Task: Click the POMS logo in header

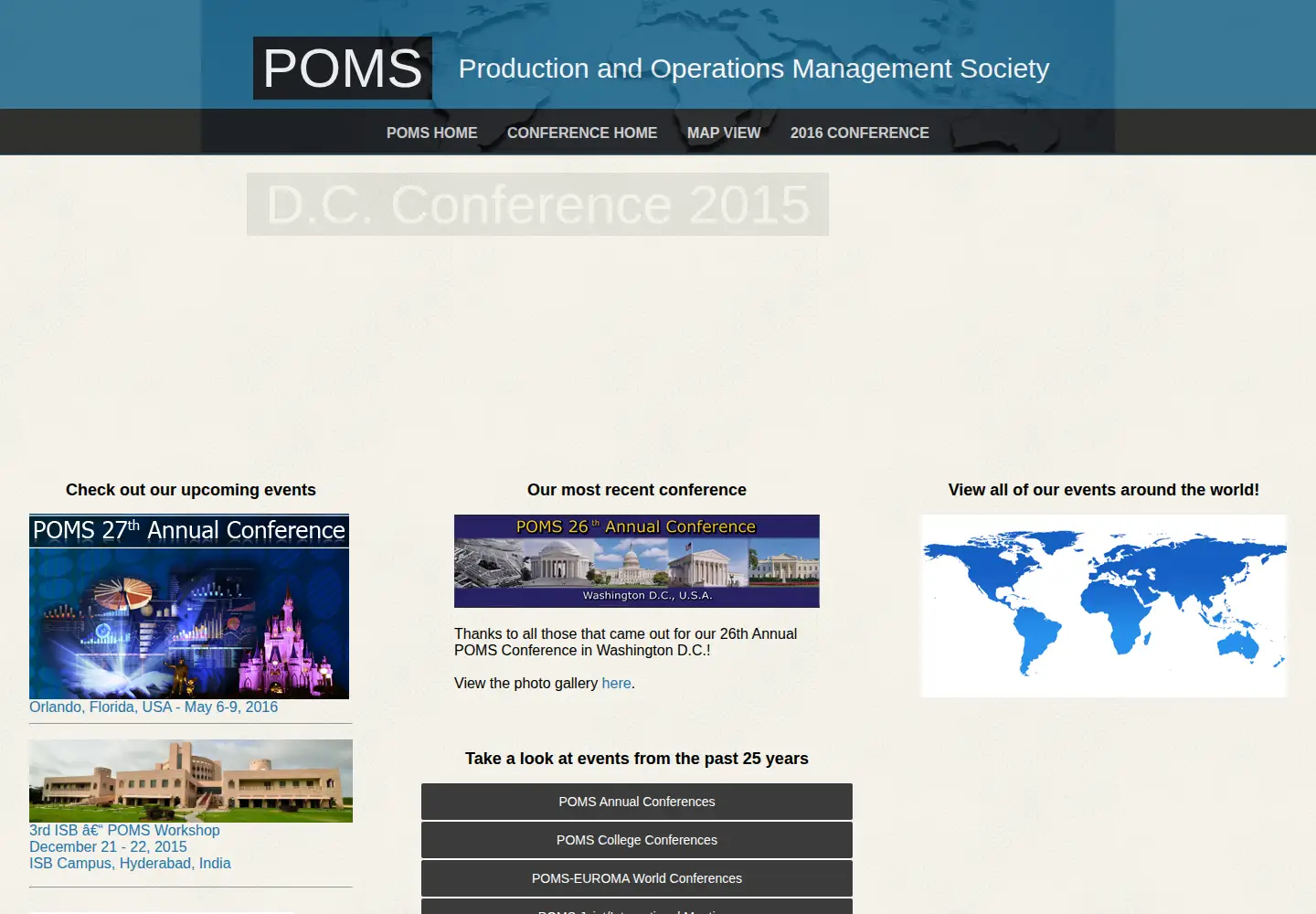Action: [343, 69]
